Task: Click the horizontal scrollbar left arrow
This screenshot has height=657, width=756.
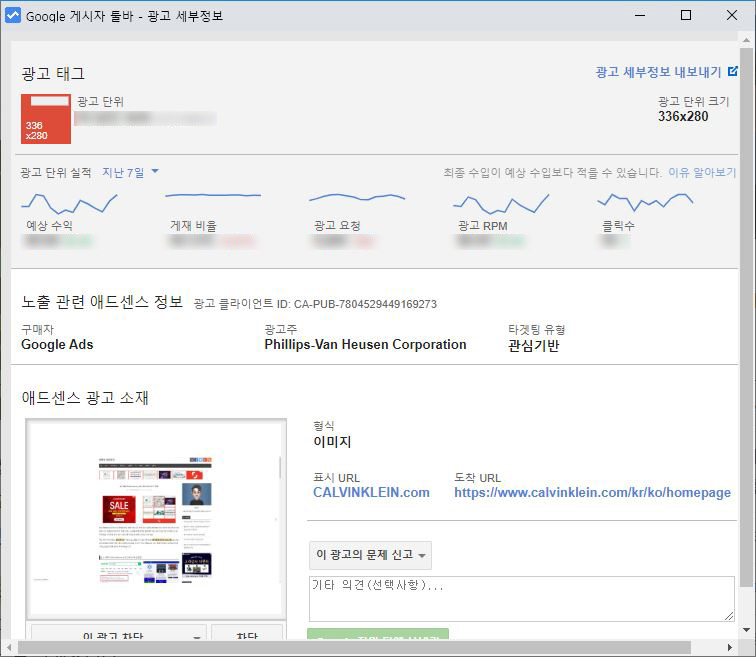Action: [9, 647]
